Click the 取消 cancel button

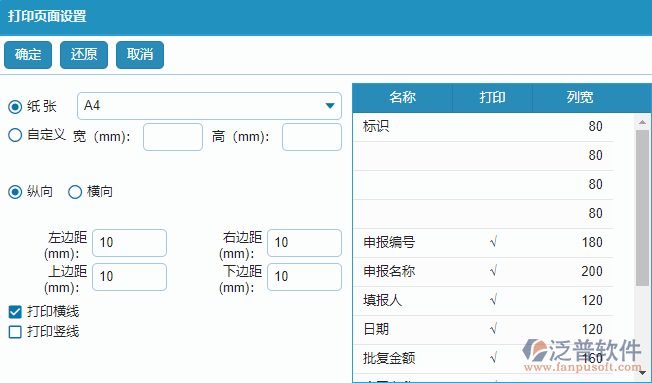[140, 54]
